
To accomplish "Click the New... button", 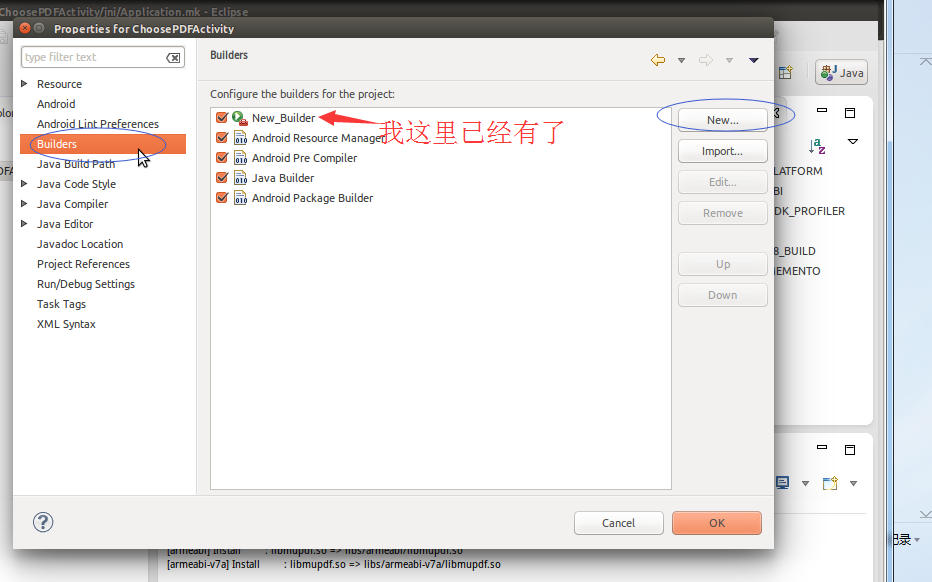I will [x=723, y=119].
